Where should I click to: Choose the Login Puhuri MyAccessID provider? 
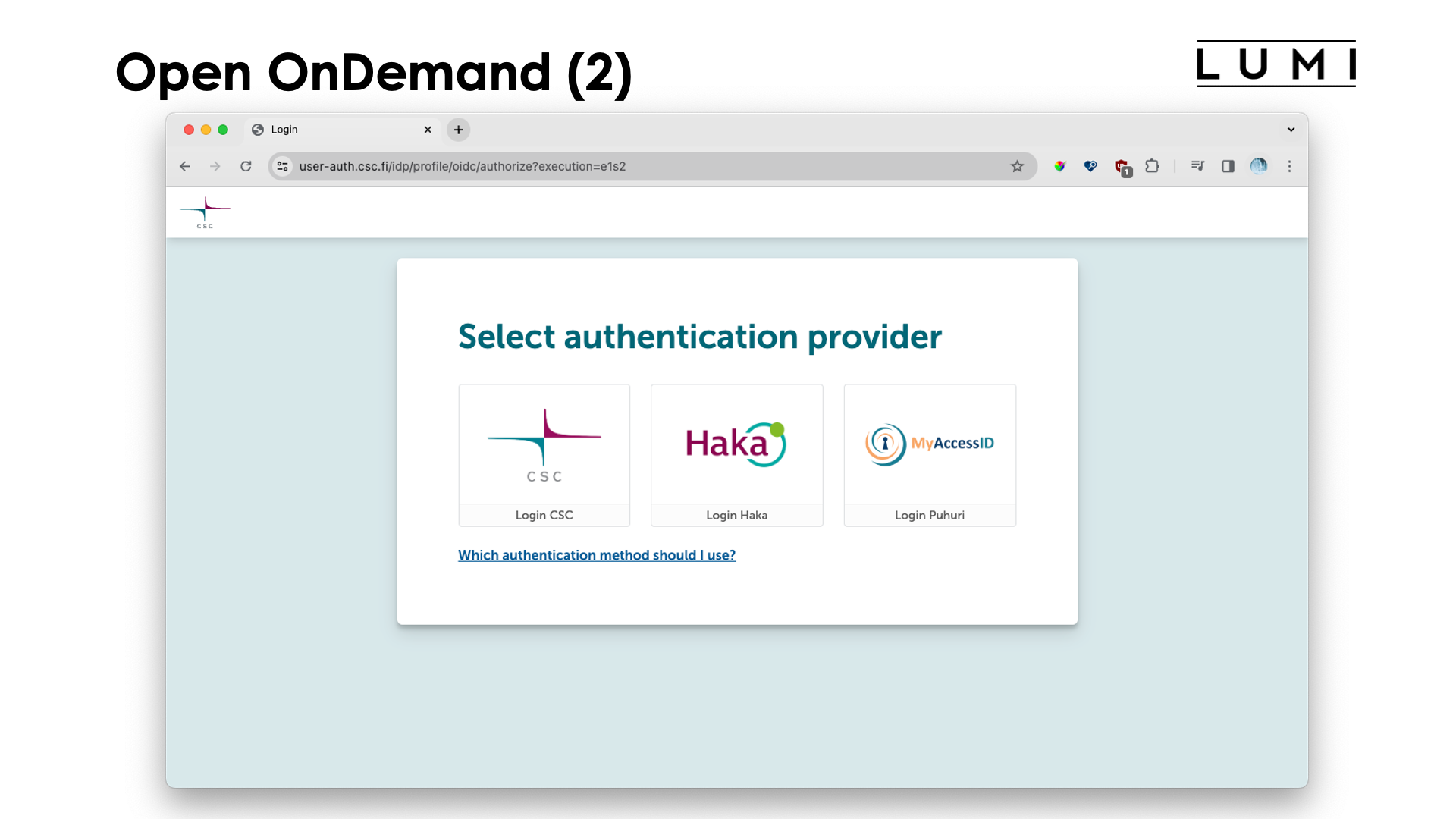930,455
